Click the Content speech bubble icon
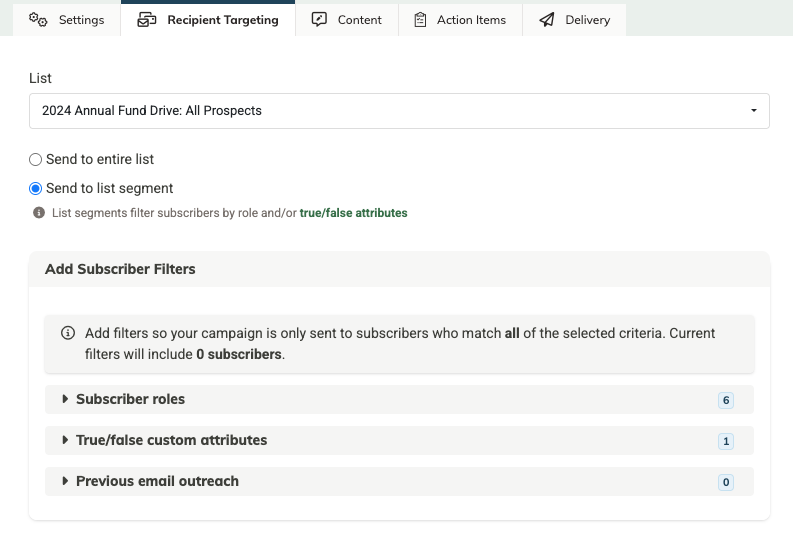This screenshot has width=793, height=534. coord(320,20)
